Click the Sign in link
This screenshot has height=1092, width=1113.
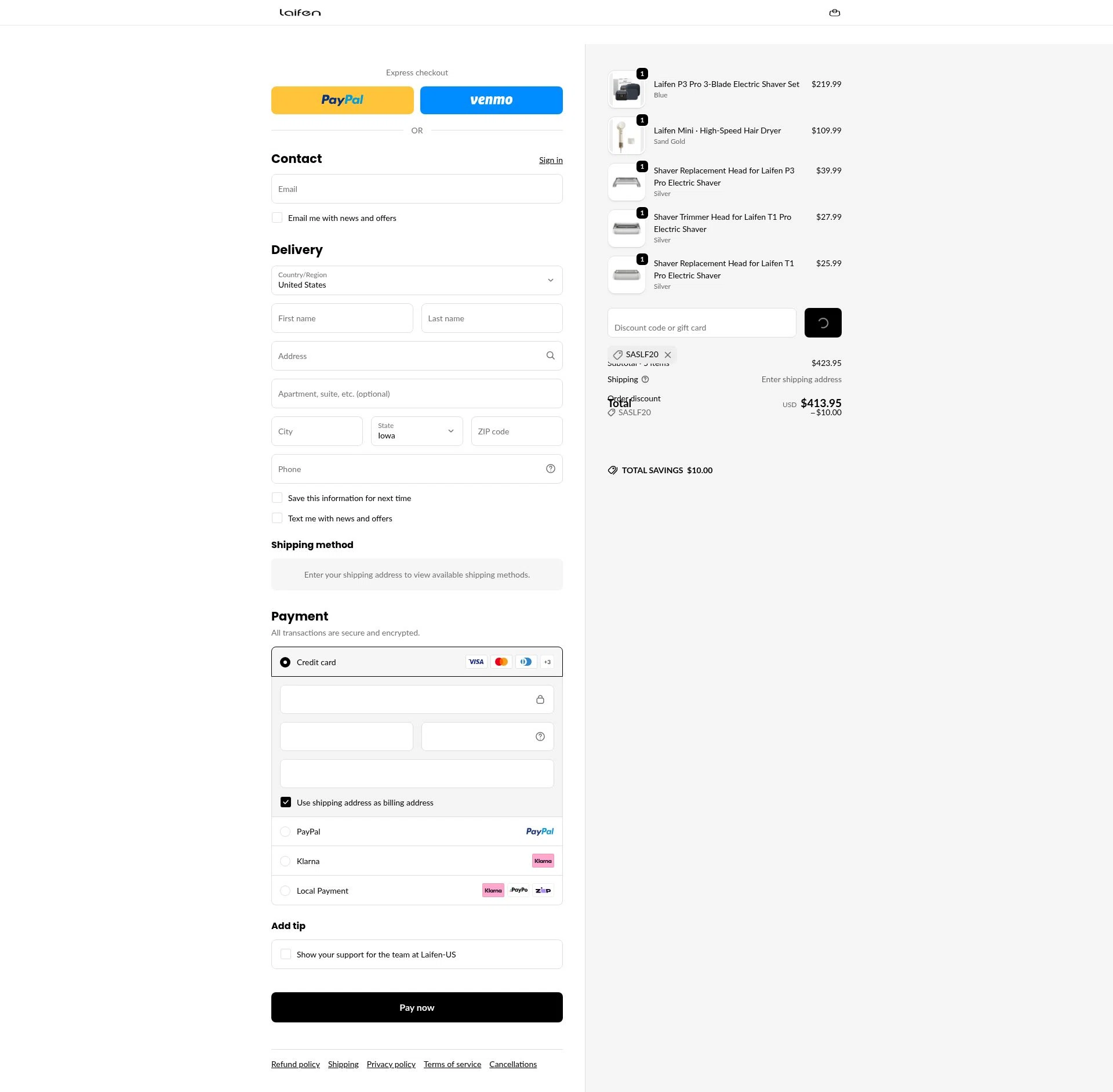551,160
